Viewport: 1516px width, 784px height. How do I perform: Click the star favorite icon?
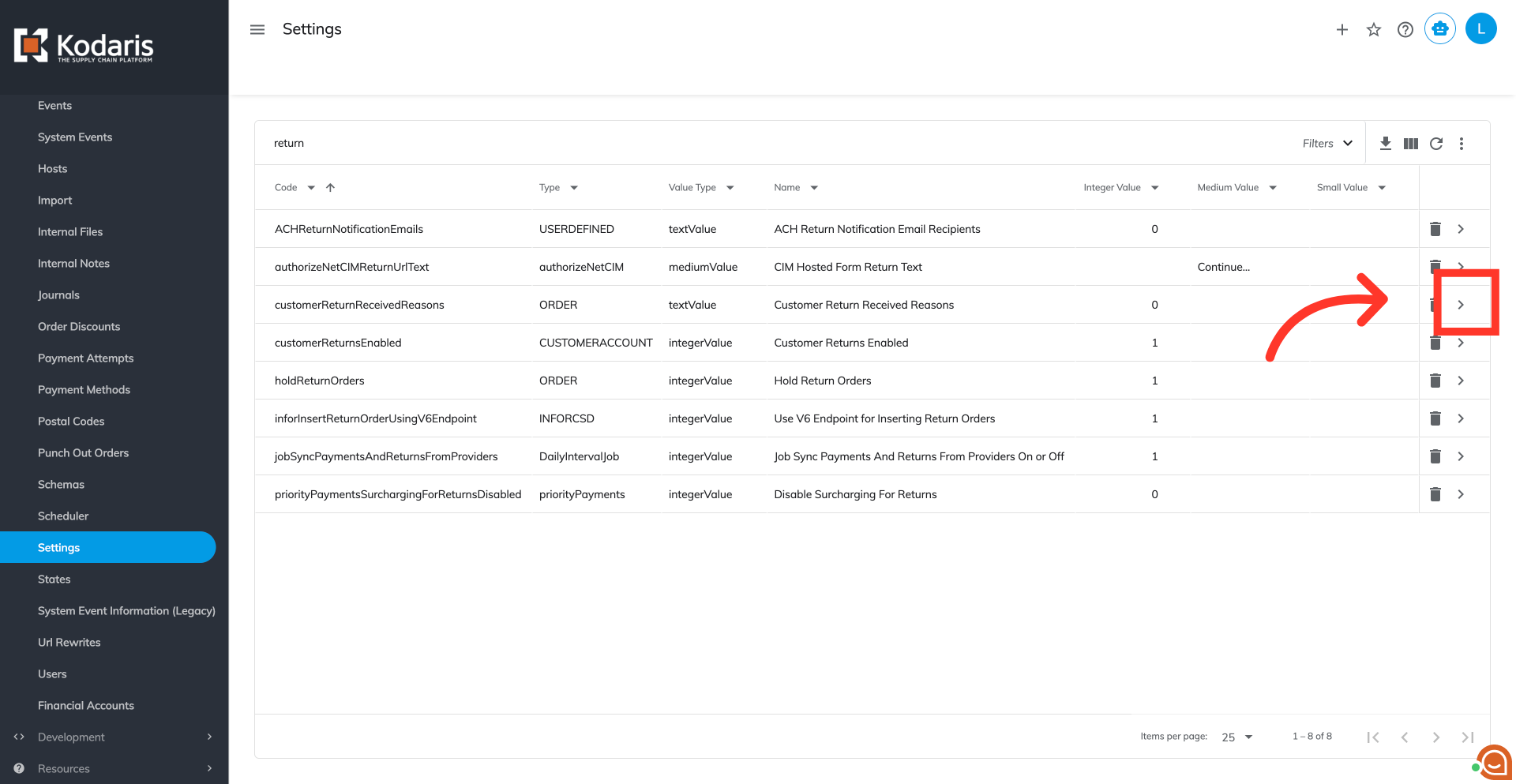pyautogui.click(x=1374, y=29)
